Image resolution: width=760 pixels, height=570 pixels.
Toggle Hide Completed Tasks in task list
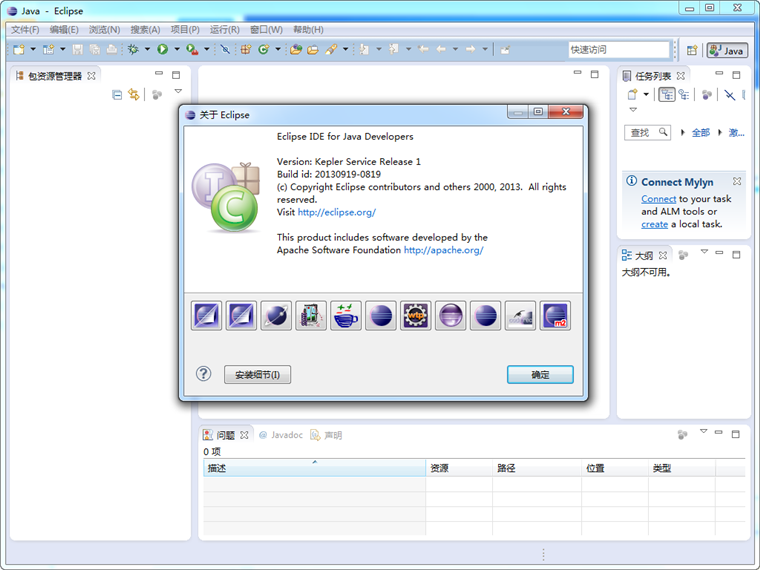coord(729,94)
